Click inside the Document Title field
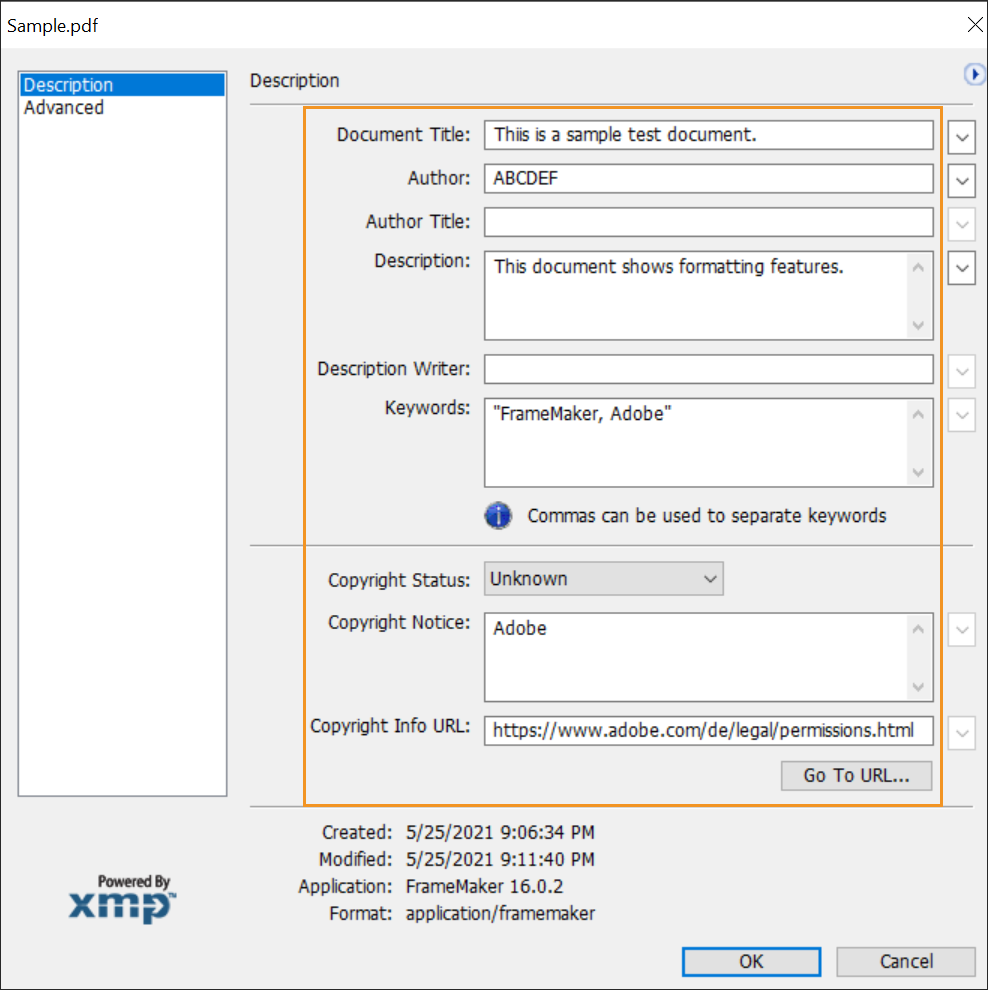 [708, 135]
